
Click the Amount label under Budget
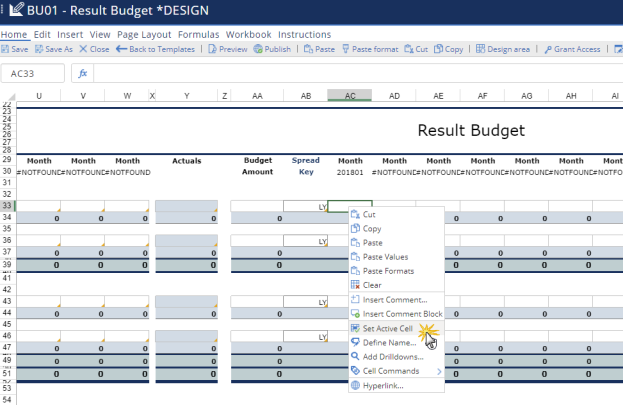(257, 172)
